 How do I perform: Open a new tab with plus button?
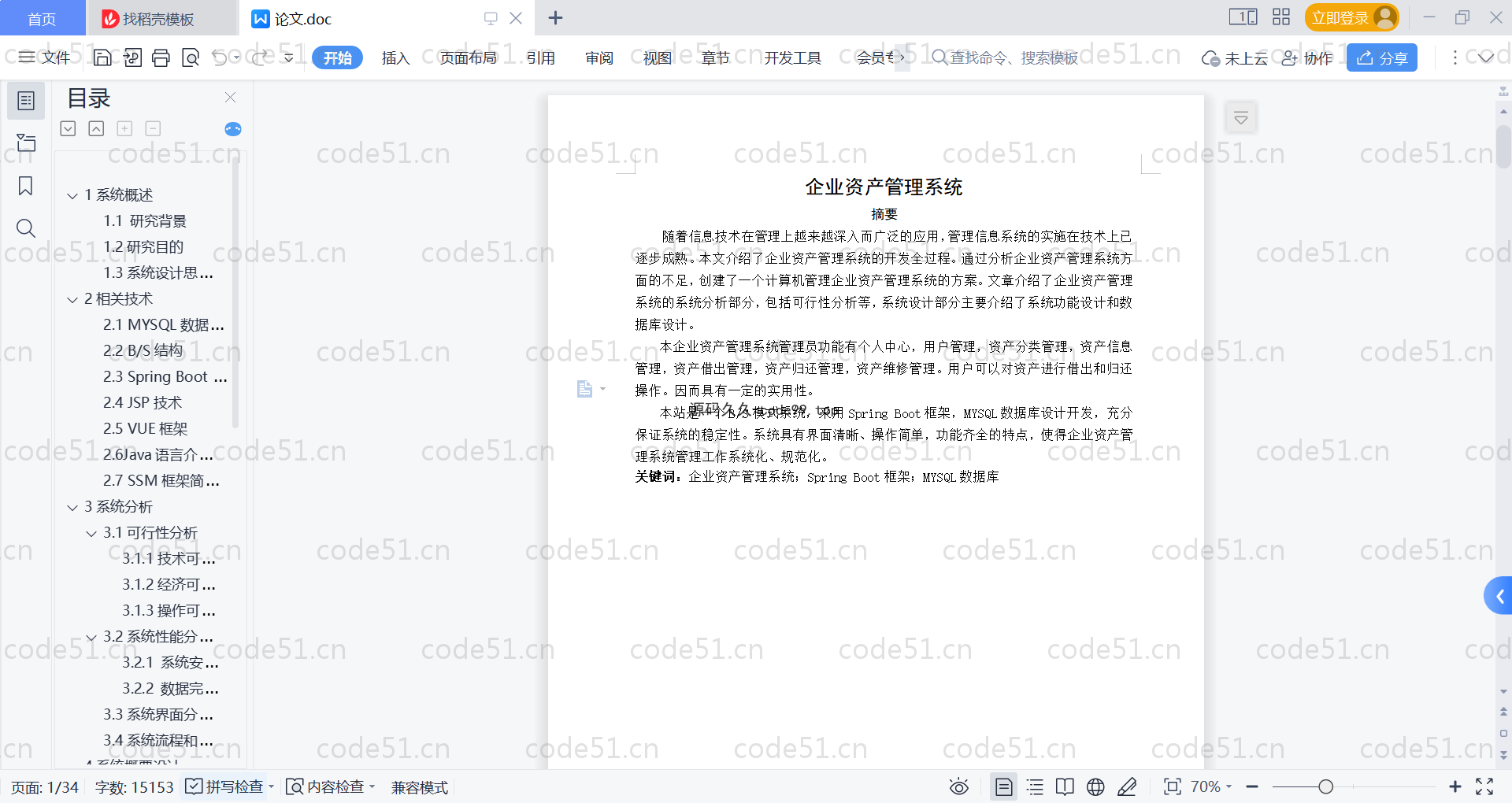(x=555, y=17)
